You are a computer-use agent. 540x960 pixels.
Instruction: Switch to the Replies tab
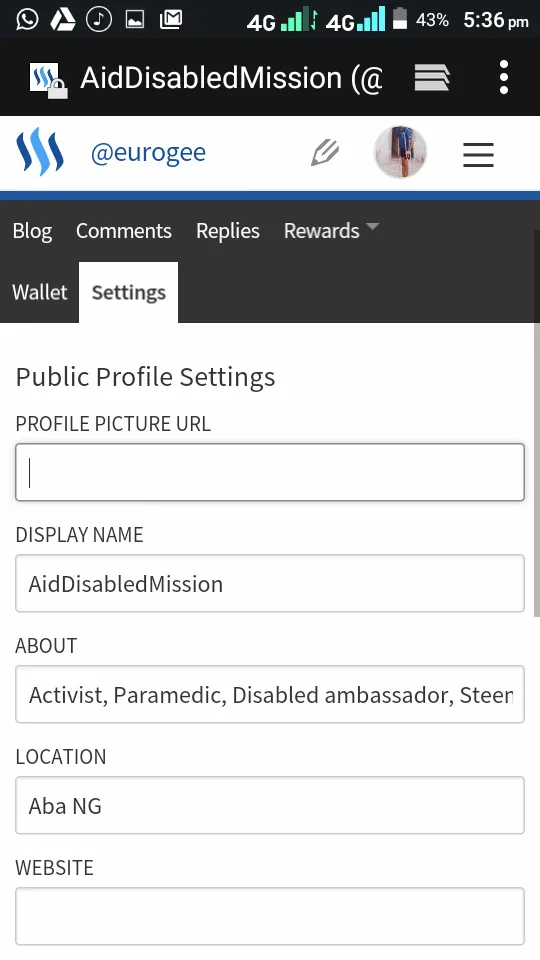click(x=228, y=231)
